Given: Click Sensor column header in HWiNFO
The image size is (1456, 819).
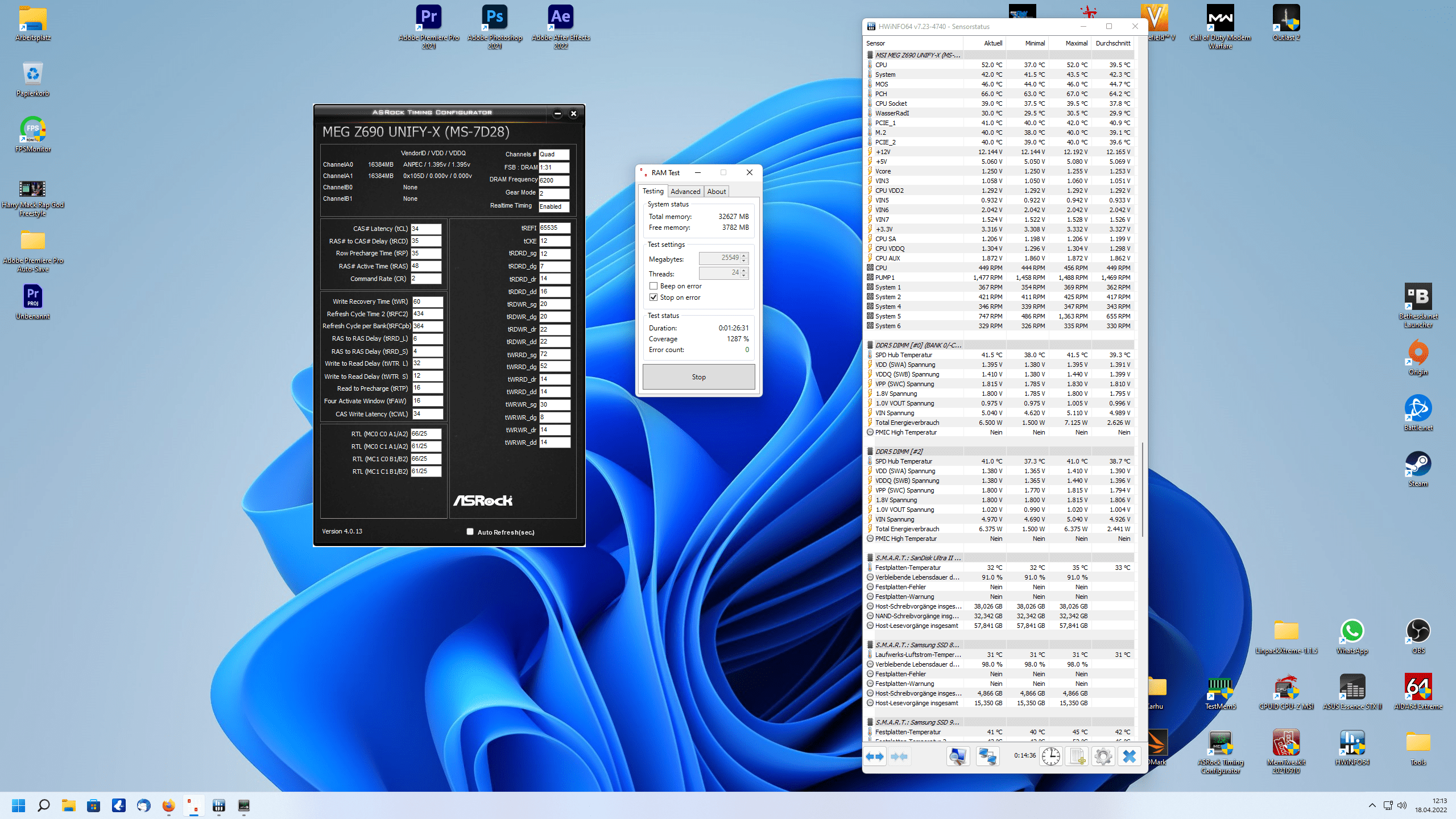Looking at the screenshot, I should (913, 43).
